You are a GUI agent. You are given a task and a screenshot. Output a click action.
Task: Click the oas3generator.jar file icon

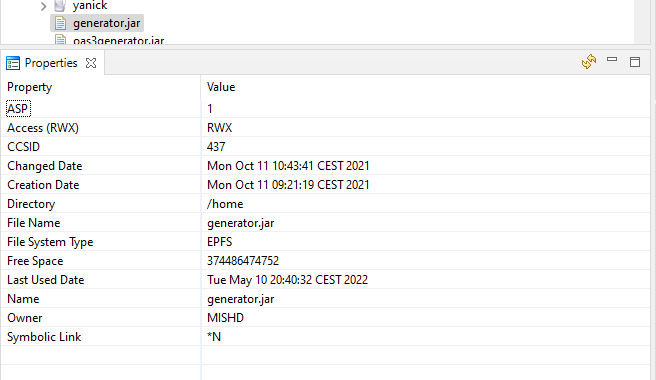click(61, 41)
